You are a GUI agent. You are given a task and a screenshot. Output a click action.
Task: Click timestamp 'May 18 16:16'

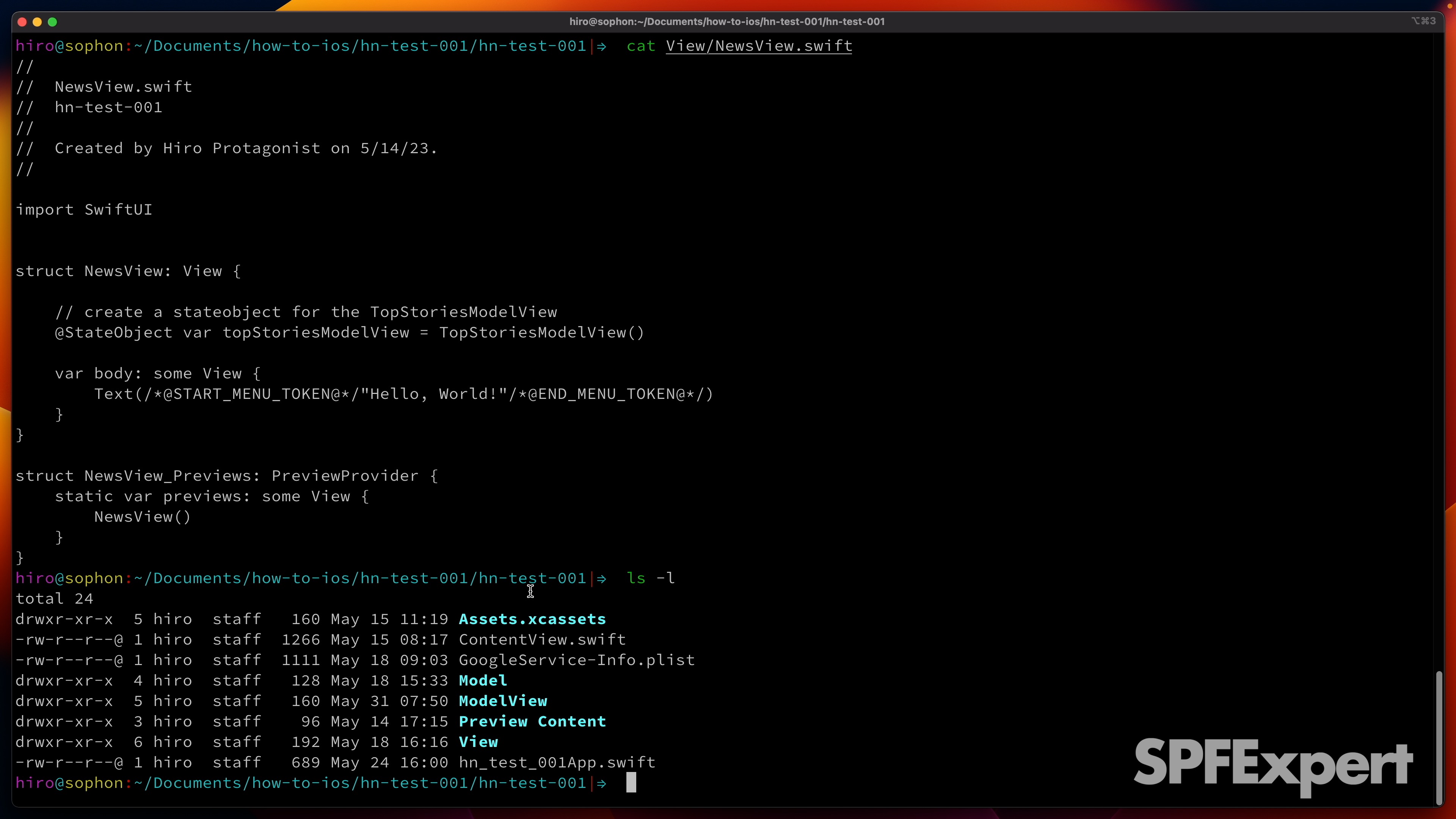pyautogui.click(x=389, y=742)
